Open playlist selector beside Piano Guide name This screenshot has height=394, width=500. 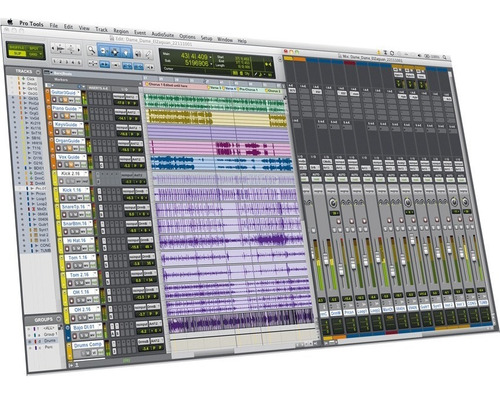80,109
